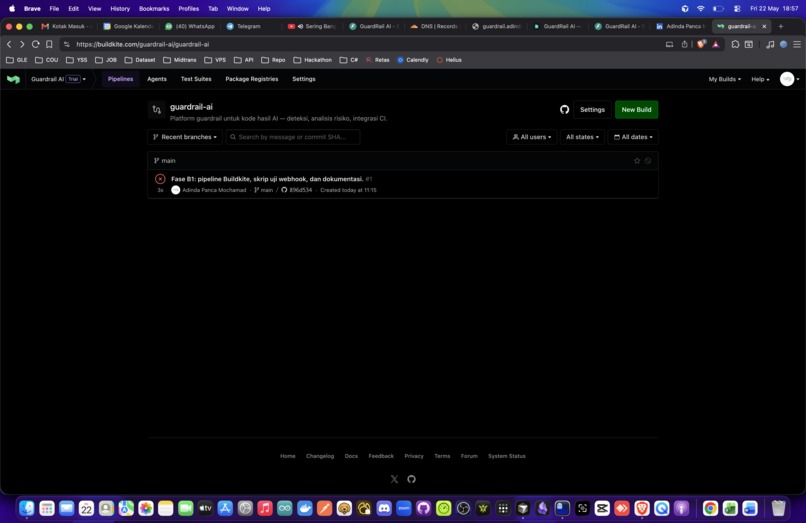Screen dimensions: 806x523
Task: Open the pipeline's GitHub repository icon
Action: (564, 110)
